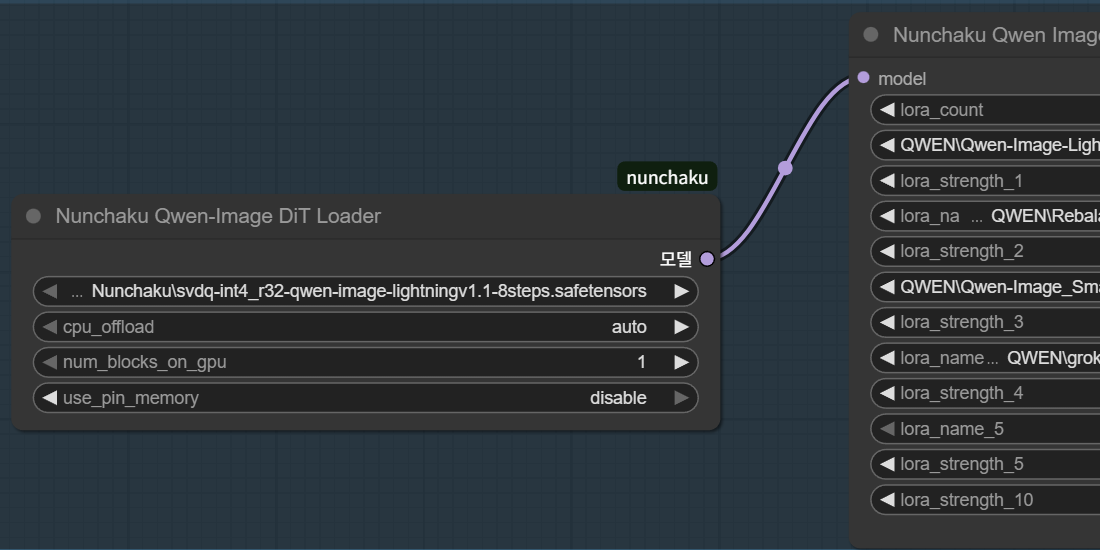This screenshot has width=1100, height=550.
Task: Click the Nunchaku Qwen-Image DiT Loader title
Action: coord(218,216)
